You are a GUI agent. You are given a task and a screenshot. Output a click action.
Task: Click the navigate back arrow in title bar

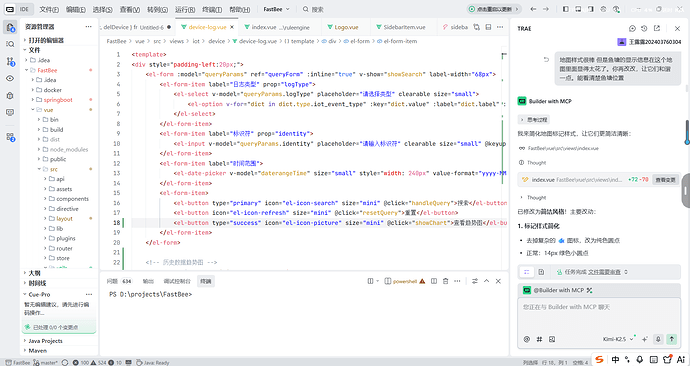pos(533,9)
